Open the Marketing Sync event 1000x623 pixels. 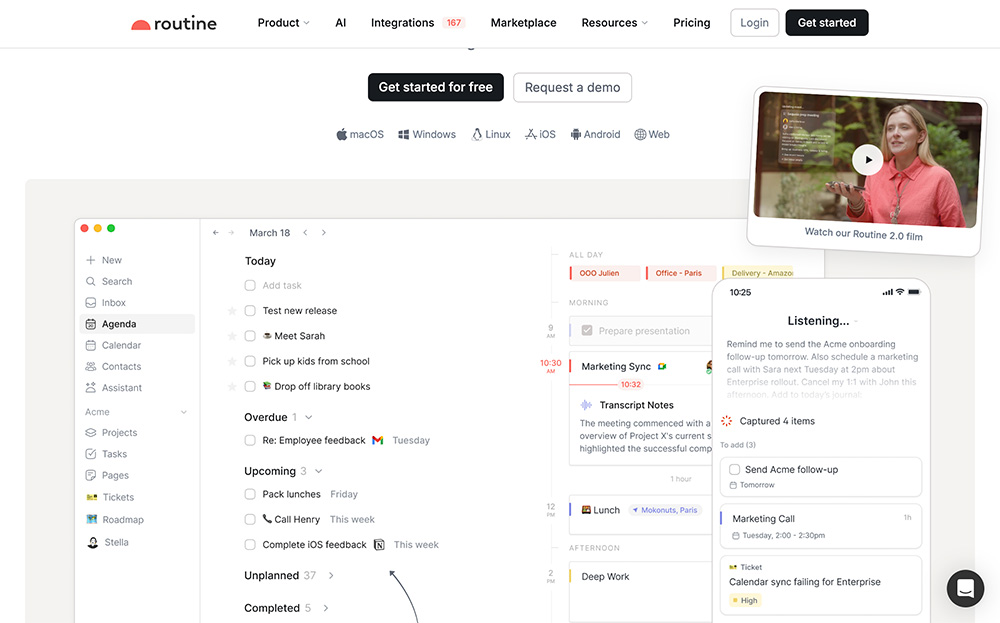pyautogui.click(x=640, y=367)
